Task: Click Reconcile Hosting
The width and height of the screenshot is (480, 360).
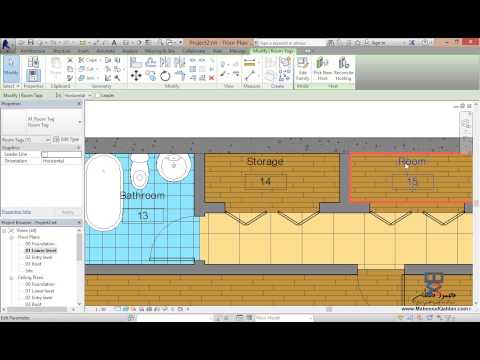Action: click(x=343, y=68)
